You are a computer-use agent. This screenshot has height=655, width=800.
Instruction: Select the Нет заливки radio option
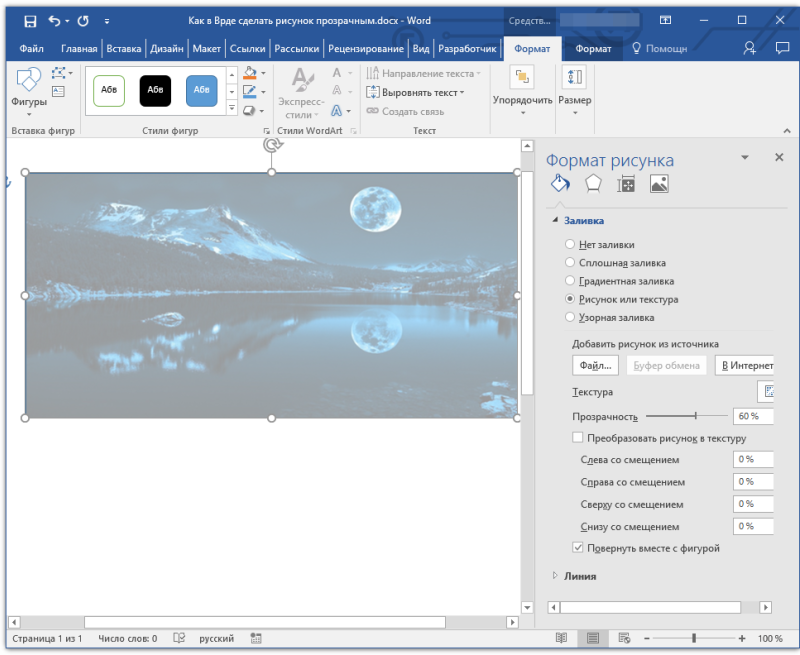(570, 244)
